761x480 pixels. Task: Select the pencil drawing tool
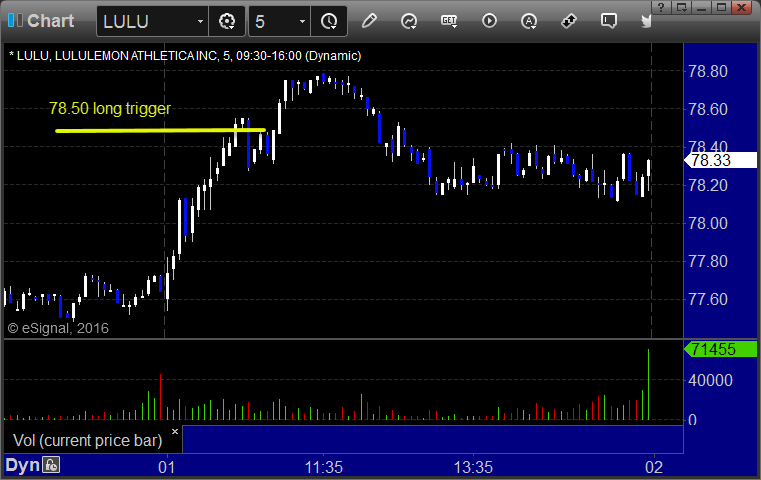click(369, 21)
